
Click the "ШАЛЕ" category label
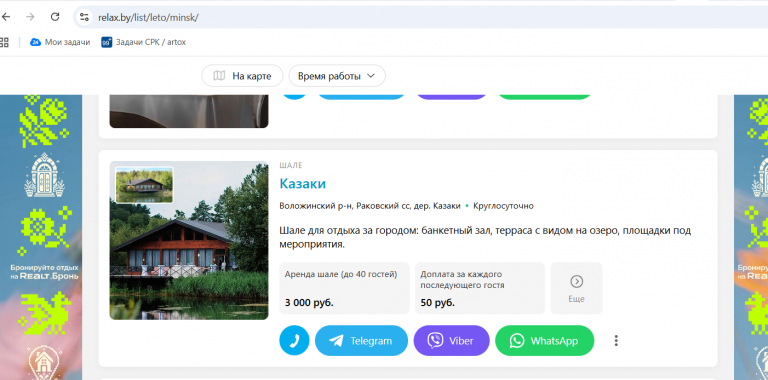pos(291,166)
